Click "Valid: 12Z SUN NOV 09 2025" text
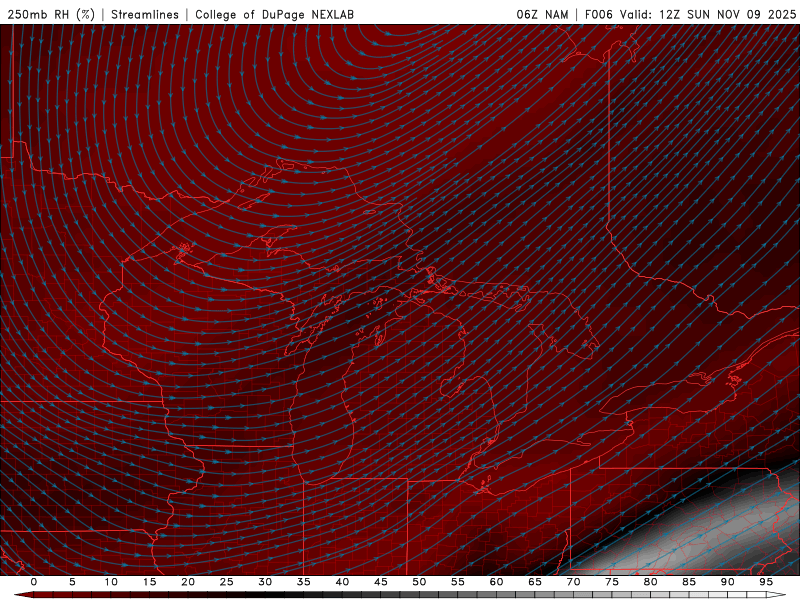 (708, 14)
